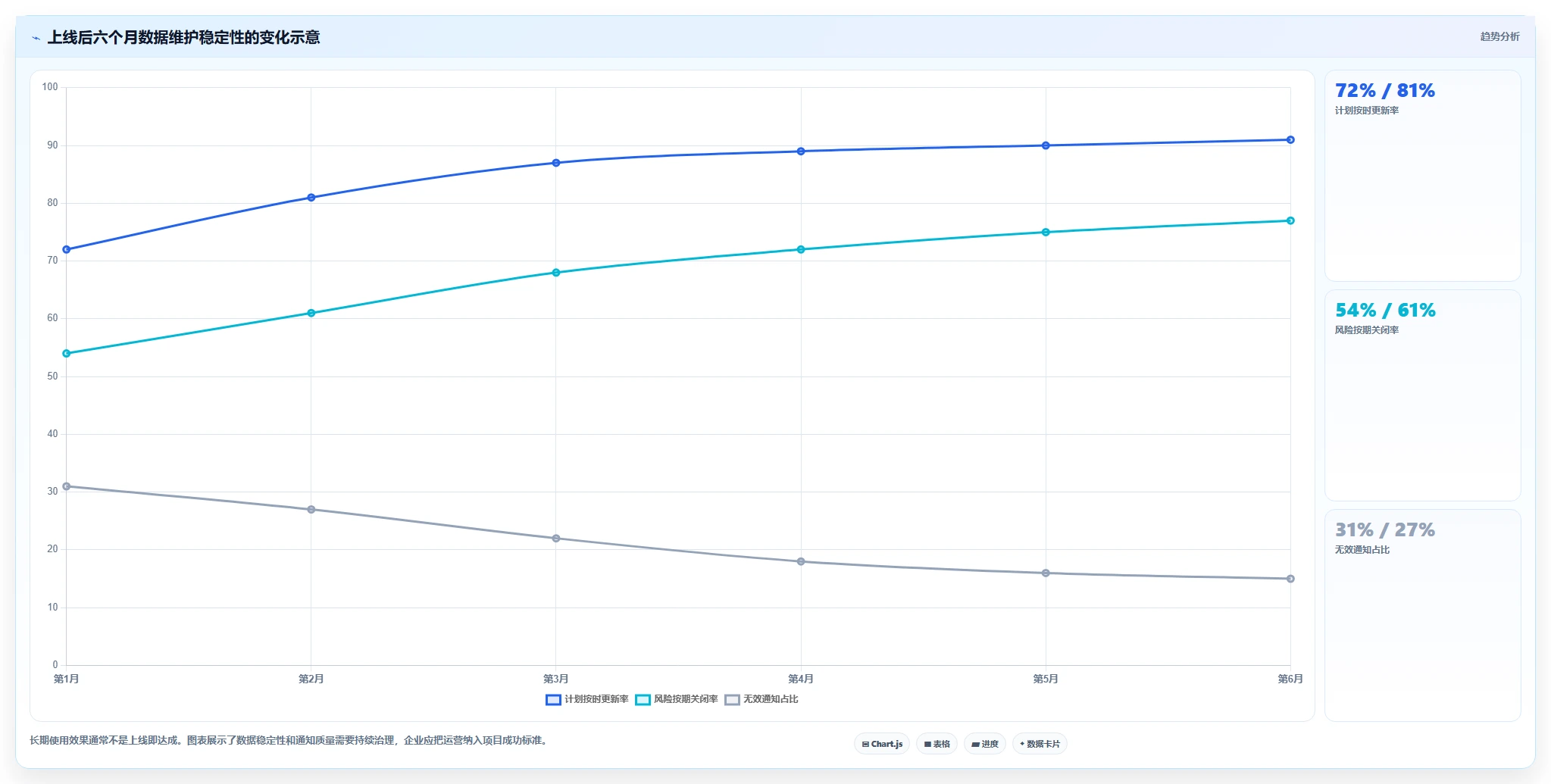Click the 31% / 27% stat value
This screenshot has height=784, width=1551.
click(x=1384, y=529)
